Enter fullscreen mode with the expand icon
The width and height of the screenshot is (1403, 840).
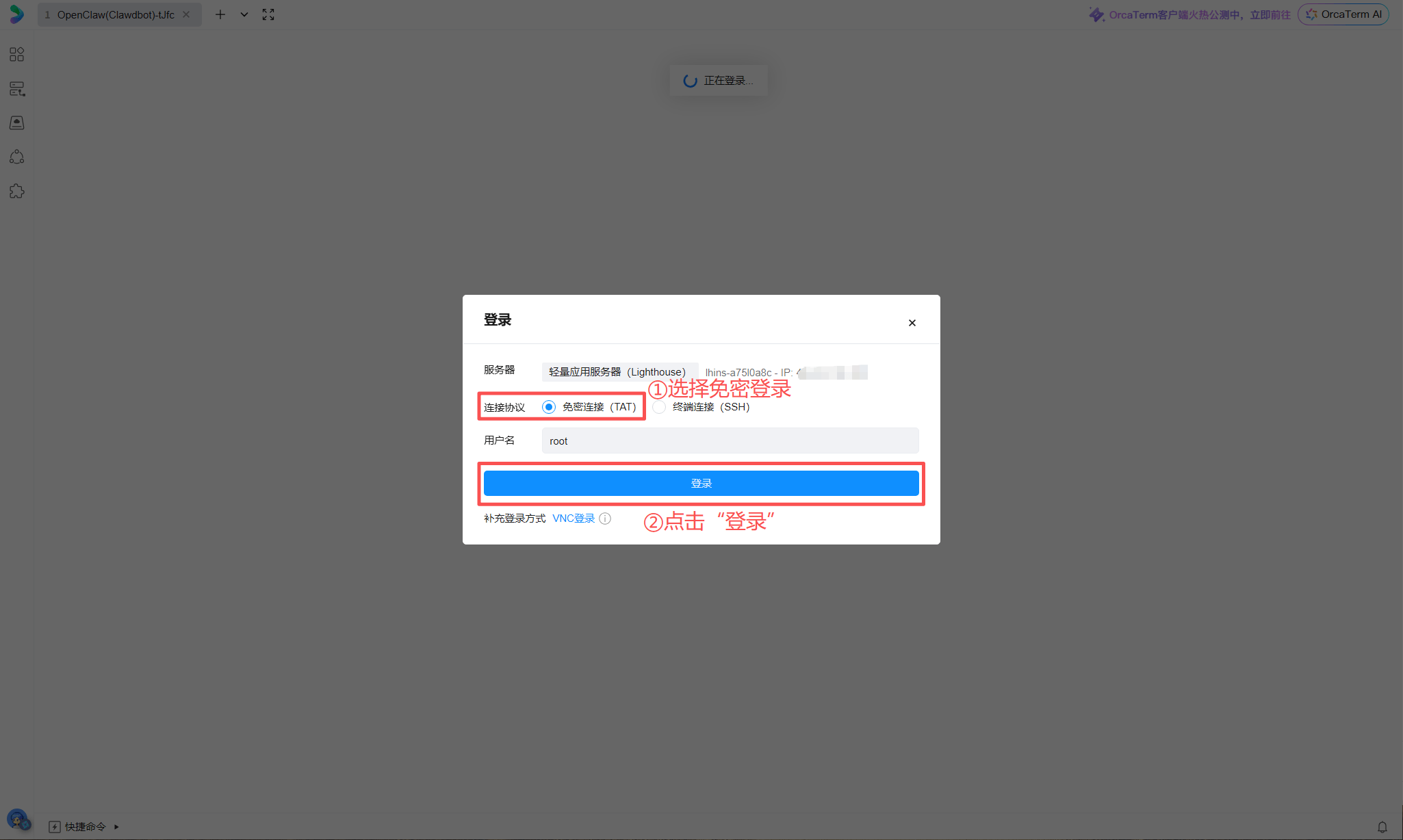268,14
